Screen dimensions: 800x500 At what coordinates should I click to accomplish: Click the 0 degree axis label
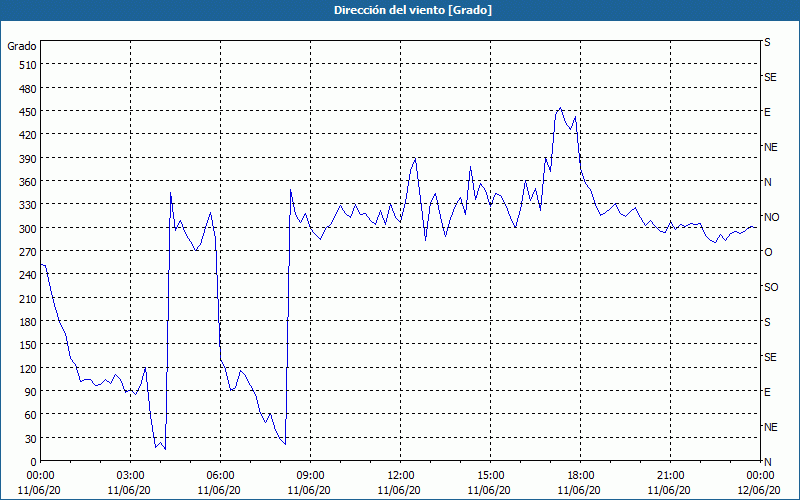34,462
